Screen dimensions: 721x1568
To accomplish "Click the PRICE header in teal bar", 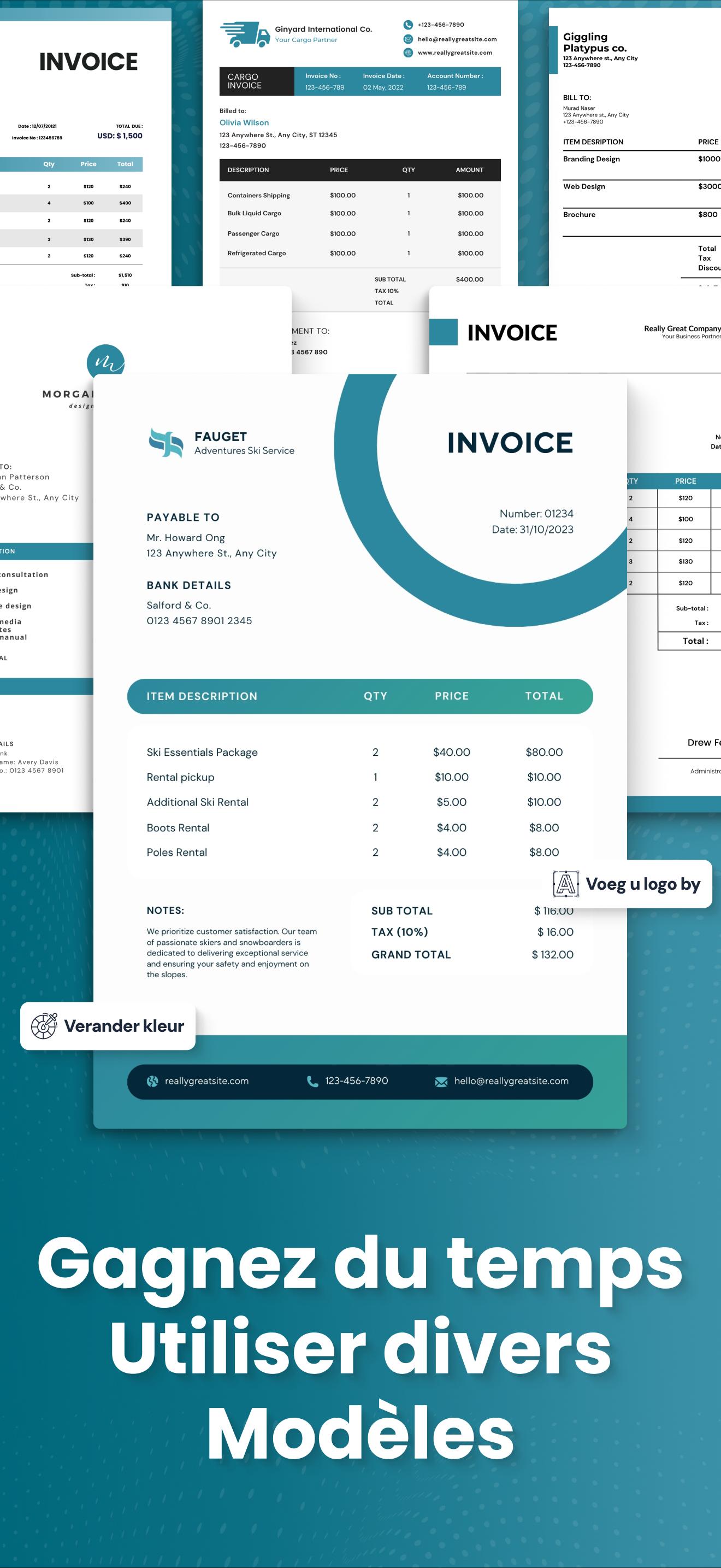I will tap(452, 696).
